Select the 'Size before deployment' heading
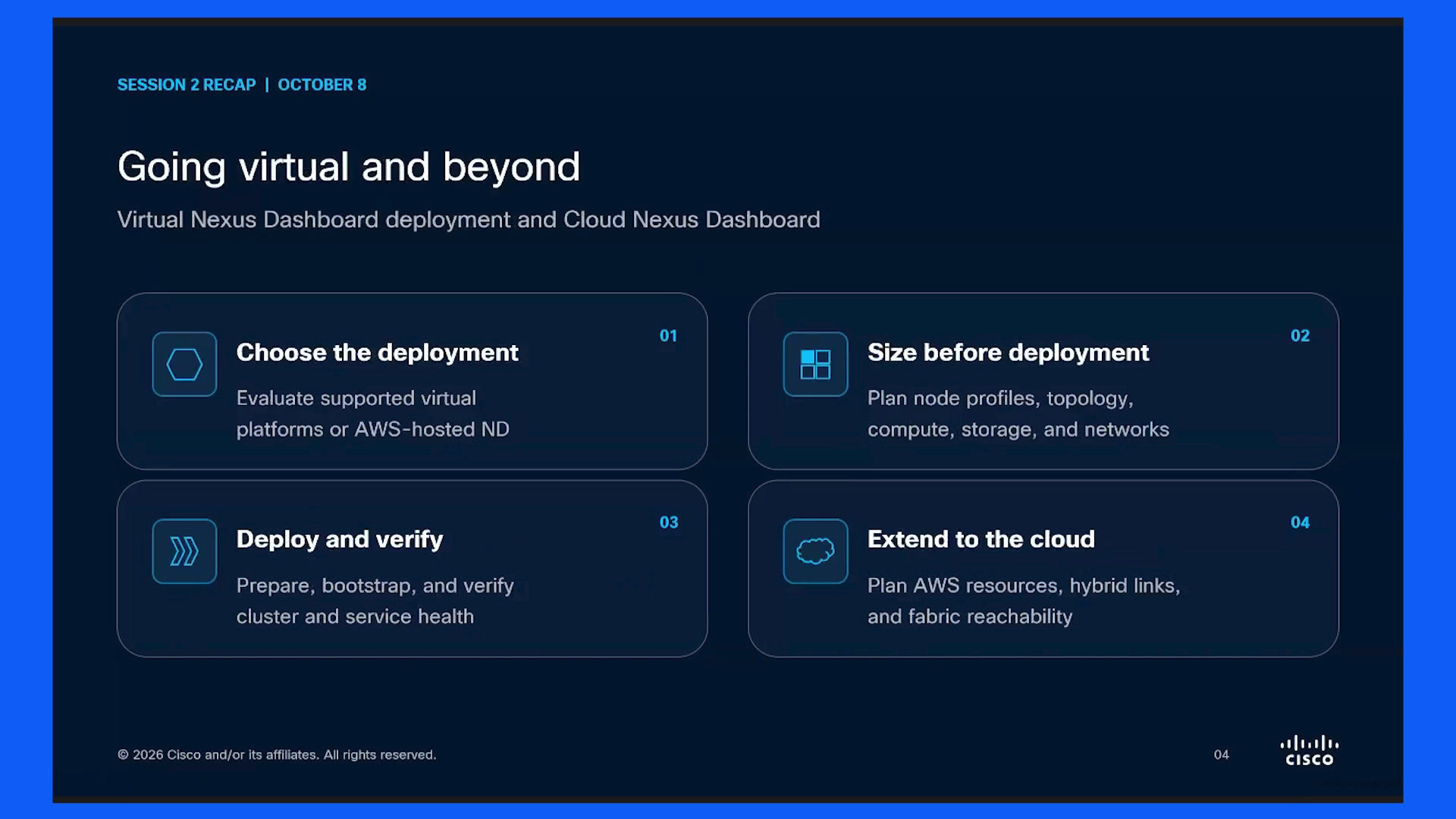The image size is (1456, 819). (1008, 353)
